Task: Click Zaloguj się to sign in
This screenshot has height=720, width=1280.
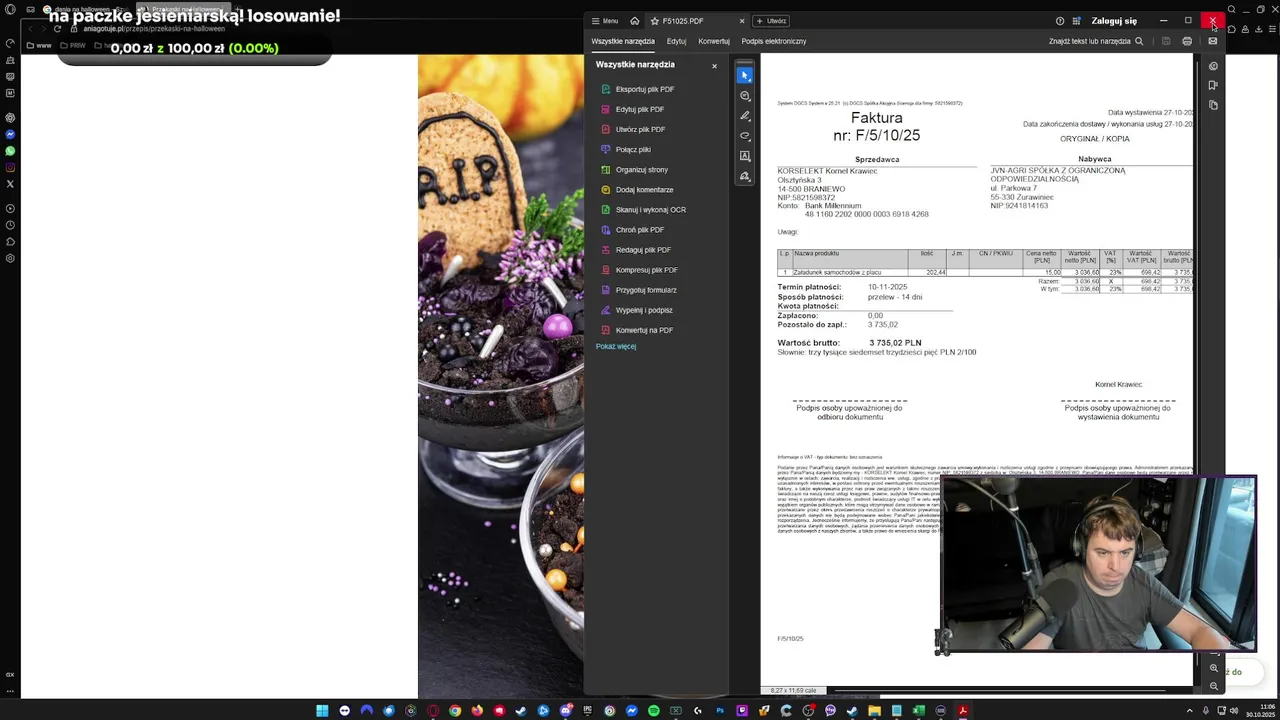Action: click(x=1114, y=20)
